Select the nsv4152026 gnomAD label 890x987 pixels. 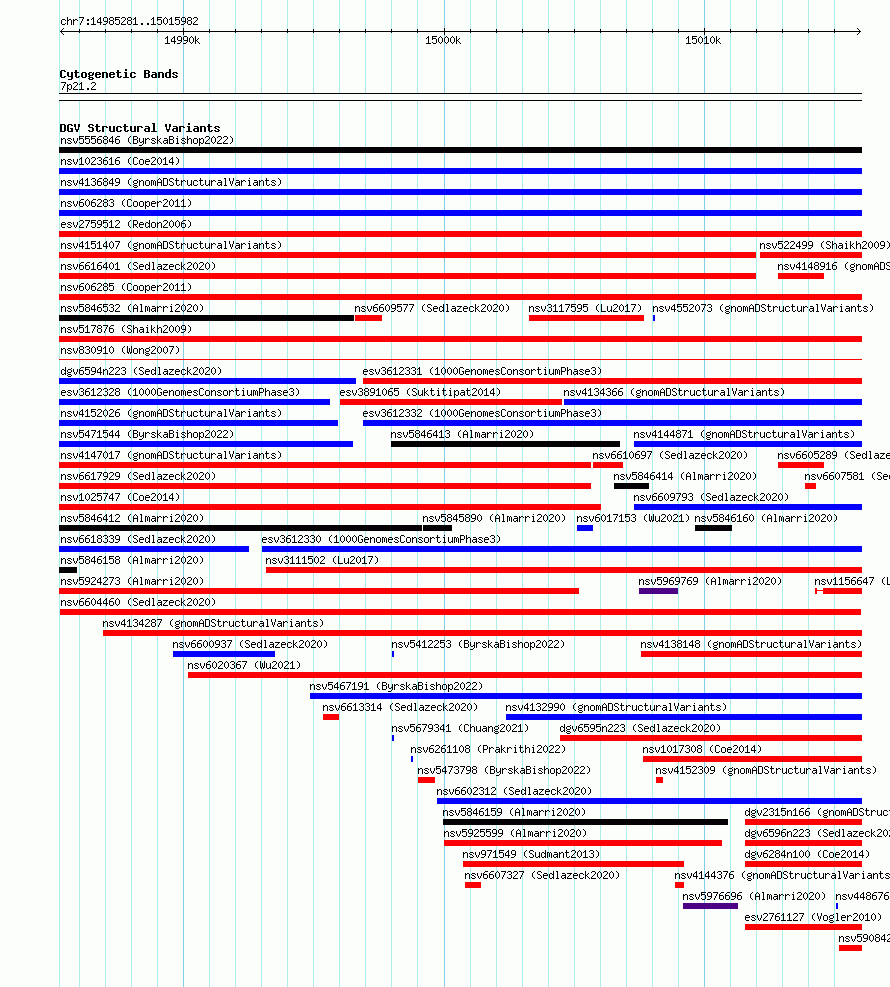pos(171,414)
